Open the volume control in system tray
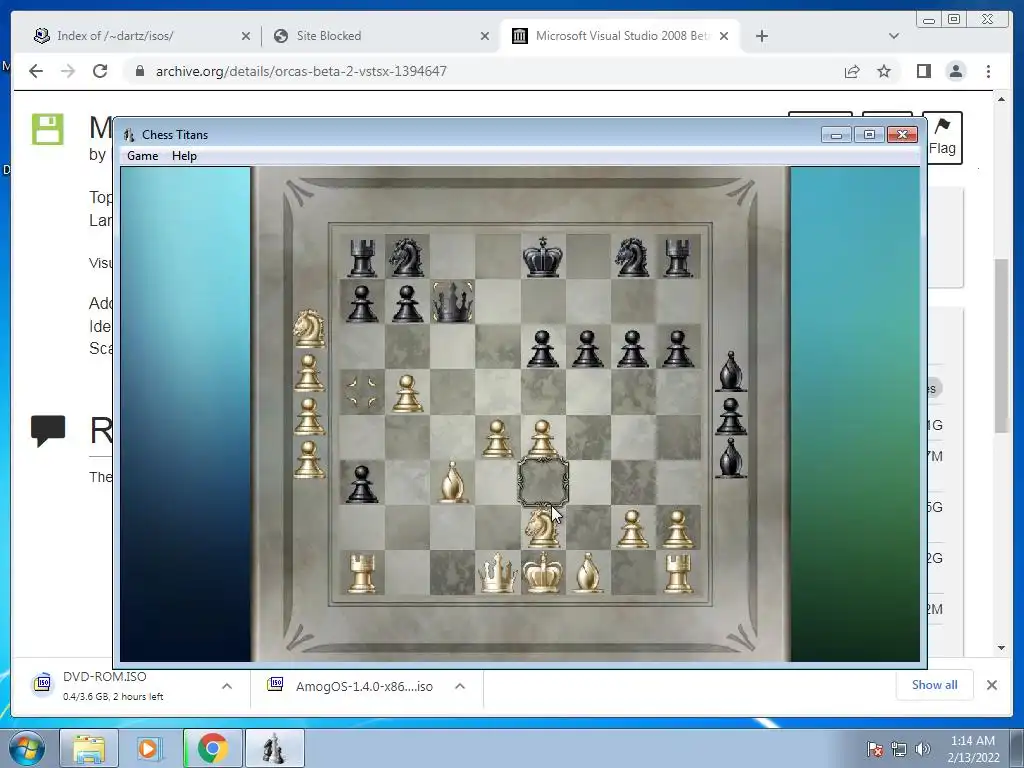The width and height of the screenshot is (1024, 768). coord(923,749)
